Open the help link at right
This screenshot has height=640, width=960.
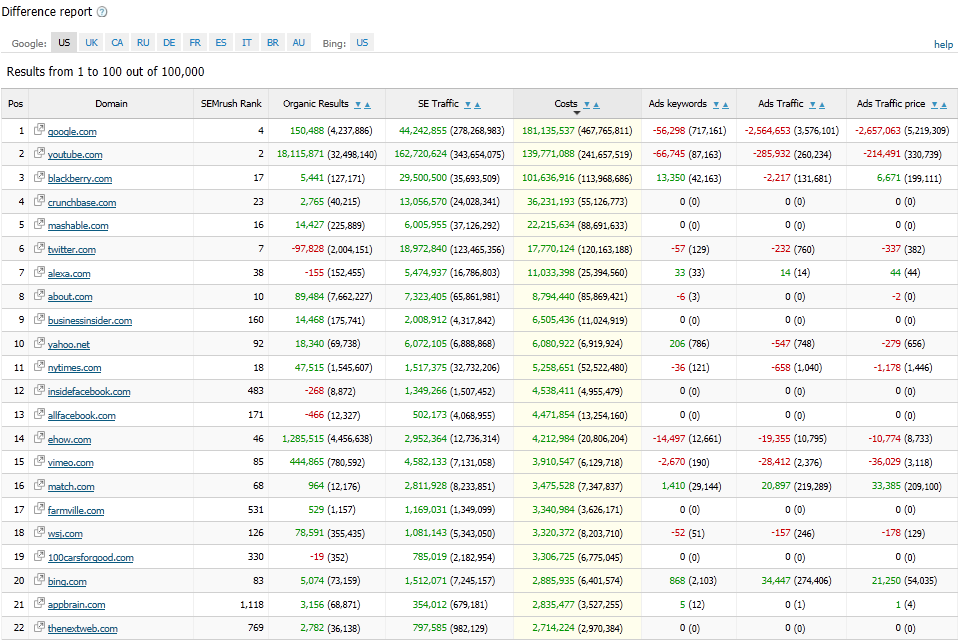943,44
